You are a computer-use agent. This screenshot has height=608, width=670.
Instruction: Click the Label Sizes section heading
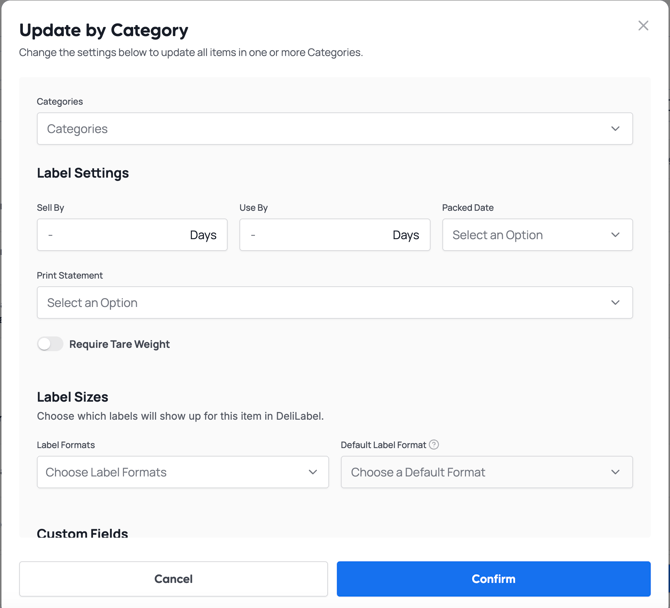tap(72, 397)
